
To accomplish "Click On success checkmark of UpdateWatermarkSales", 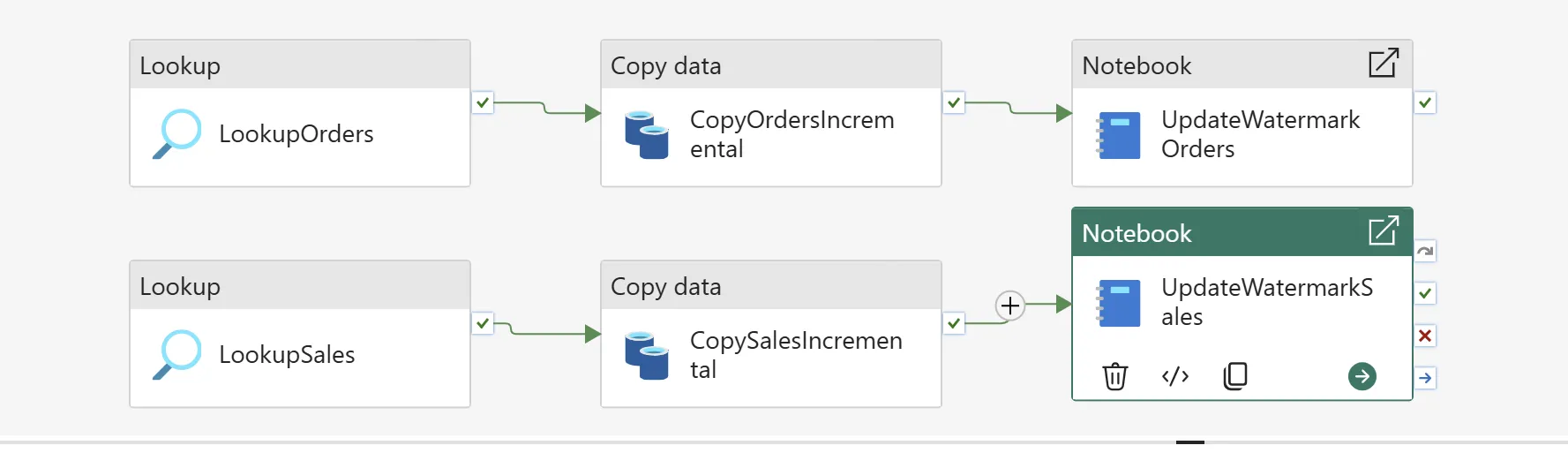I will 1425,293.
